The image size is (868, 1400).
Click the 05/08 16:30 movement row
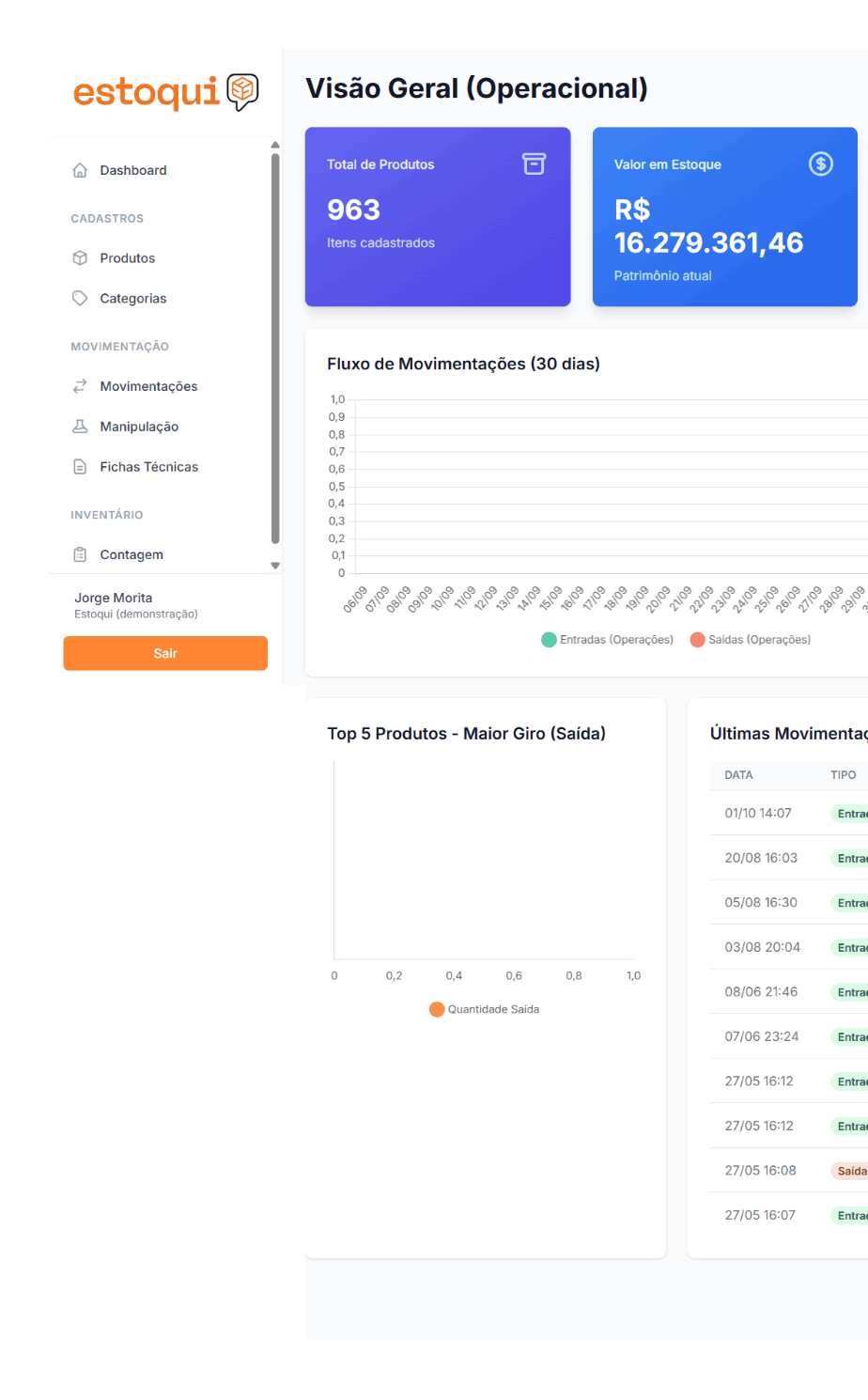(789, 902)
